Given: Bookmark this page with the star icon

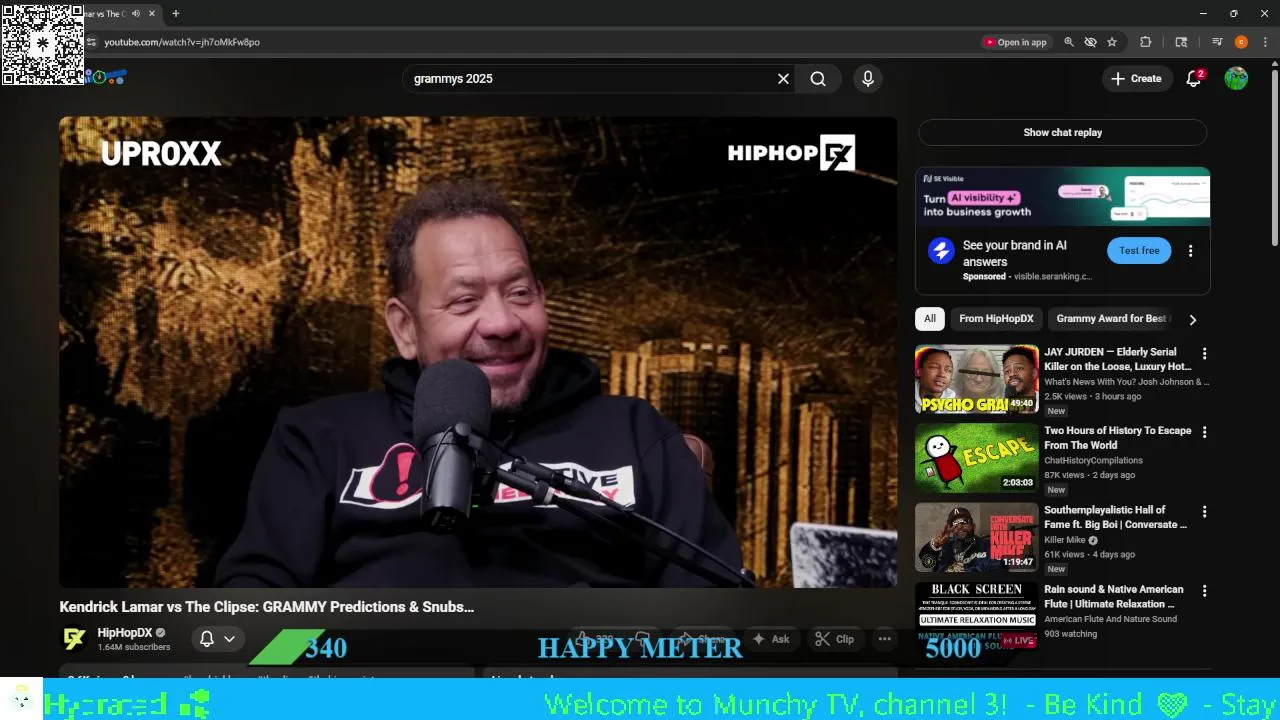Looking at the screenshot, I should 1112,42.
